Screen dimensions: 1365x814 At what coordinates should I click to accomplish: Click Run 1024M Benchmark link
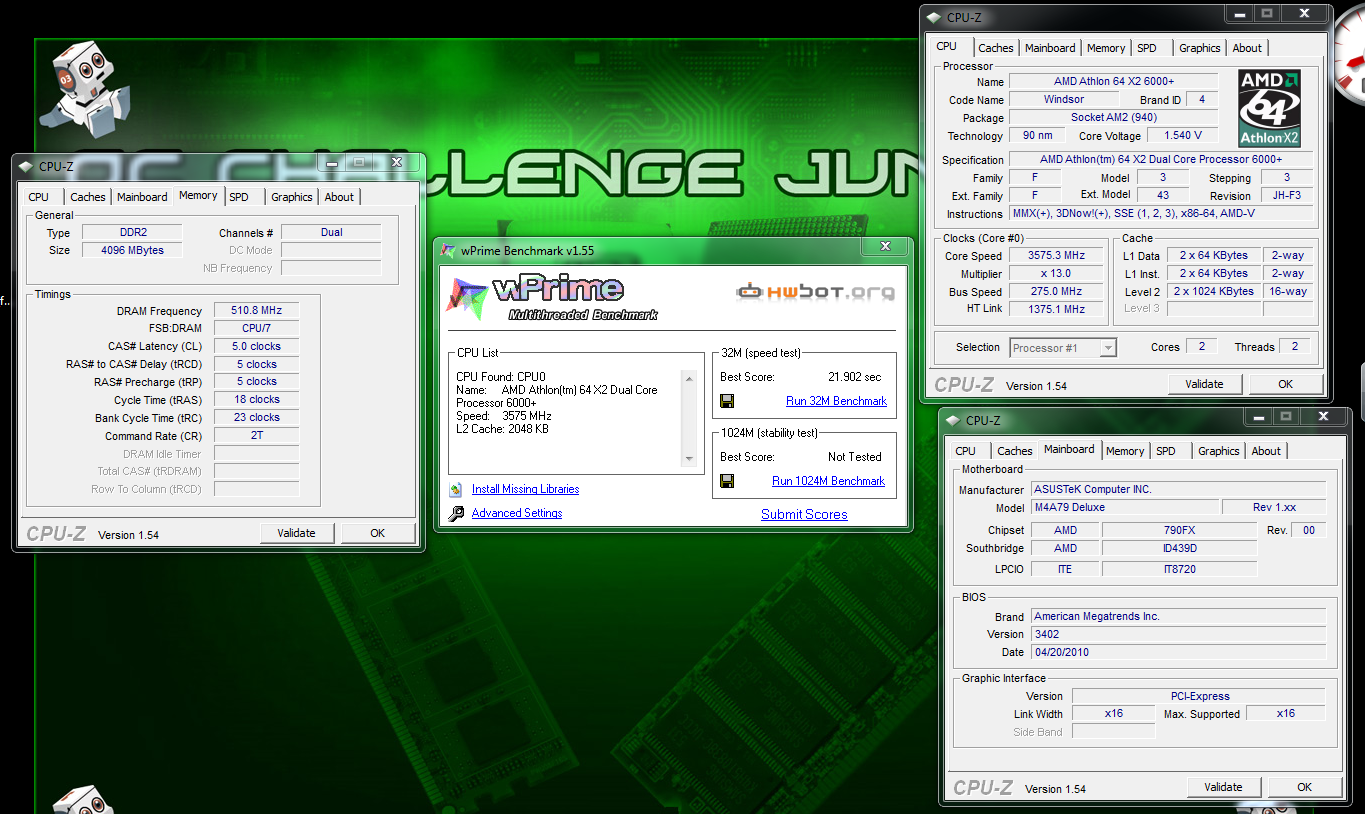[x=828, y=481]
